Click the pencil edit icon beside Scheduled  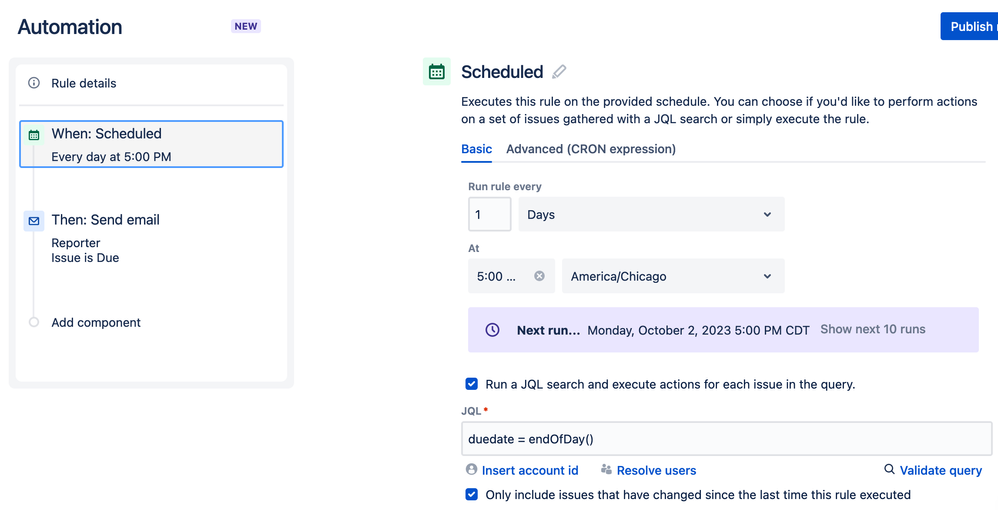click(x=559, y=72)
